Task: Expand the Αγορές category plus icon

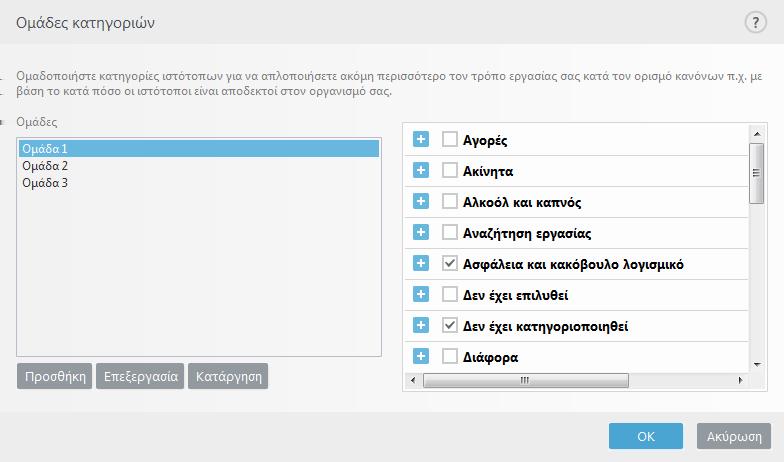Action: point(420,139)
